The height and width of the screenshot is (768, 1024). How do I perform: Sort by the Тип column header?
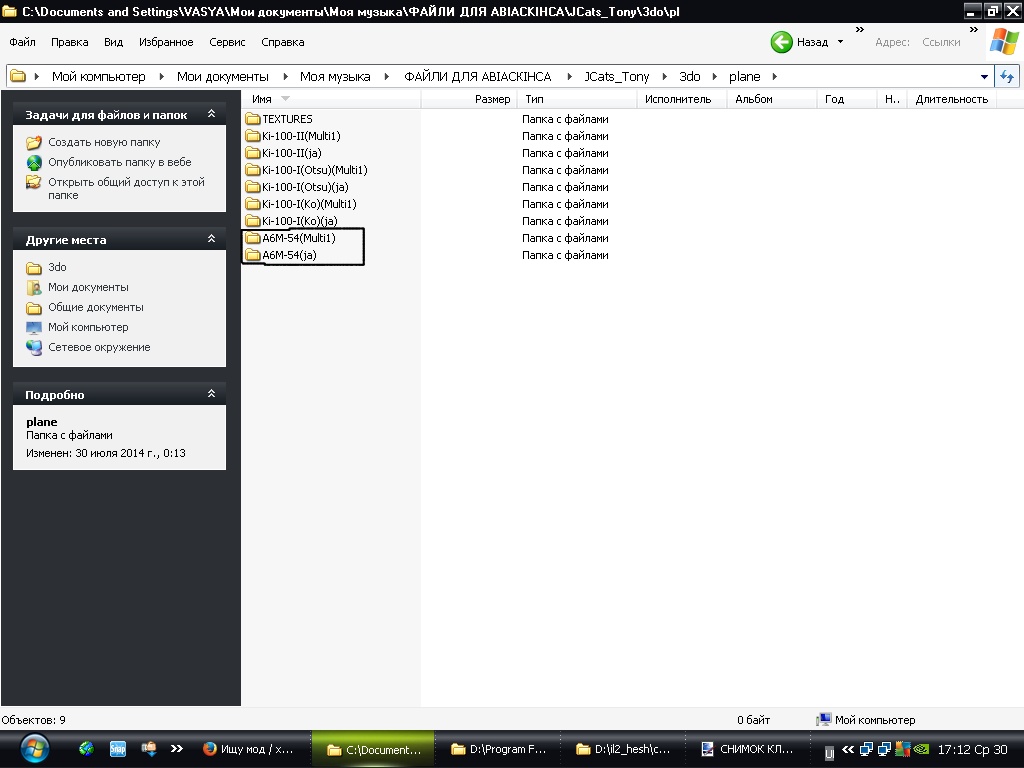tap(577, 99)
